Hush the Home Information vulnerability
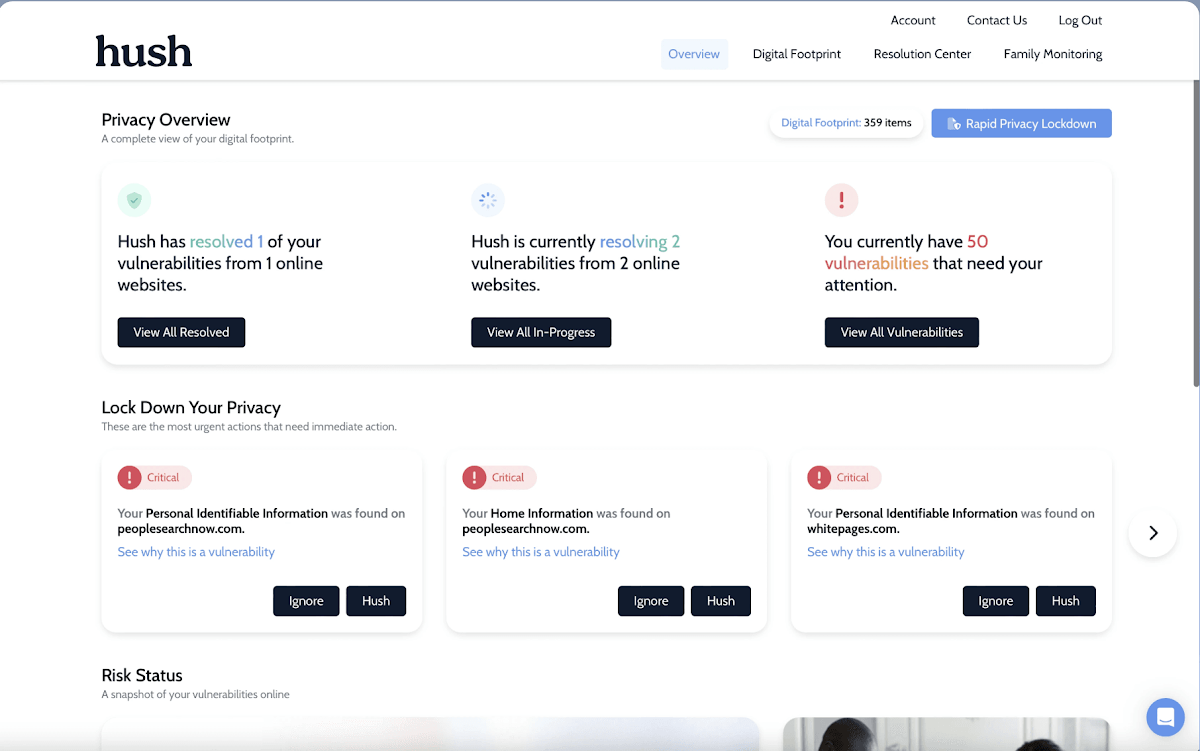This screenshot has height=751, width=1200. (721, 601)
